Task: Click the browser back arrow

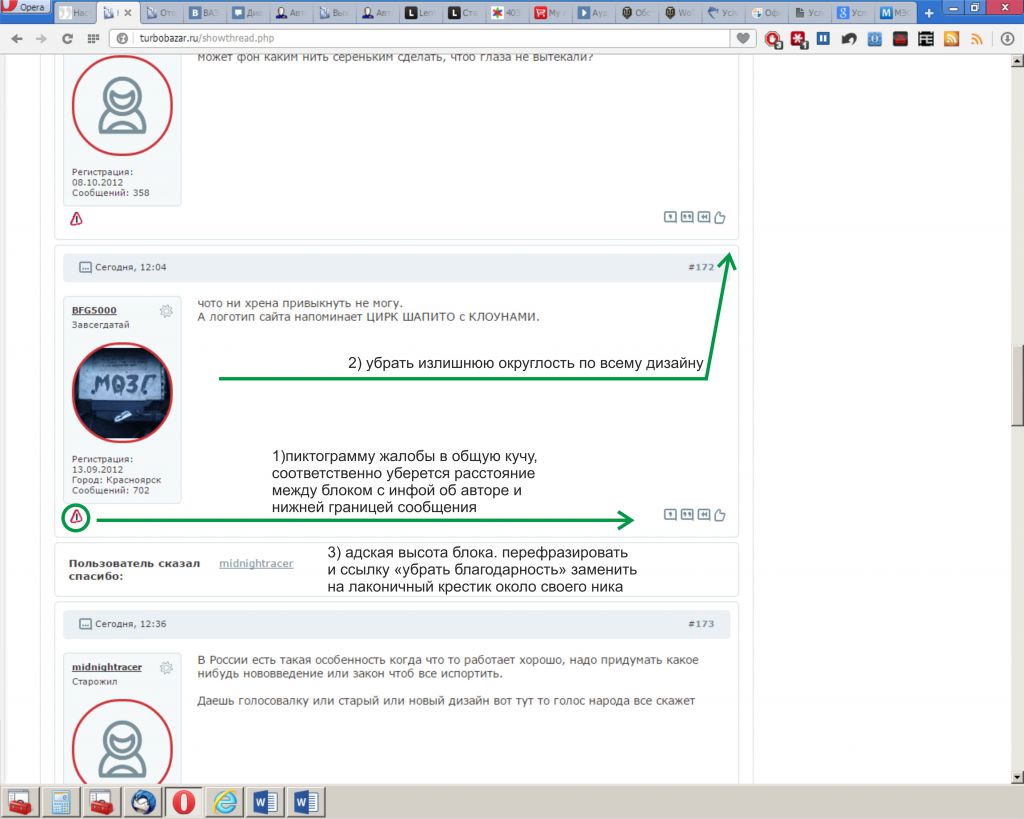Action: click(x=16, y=38)
